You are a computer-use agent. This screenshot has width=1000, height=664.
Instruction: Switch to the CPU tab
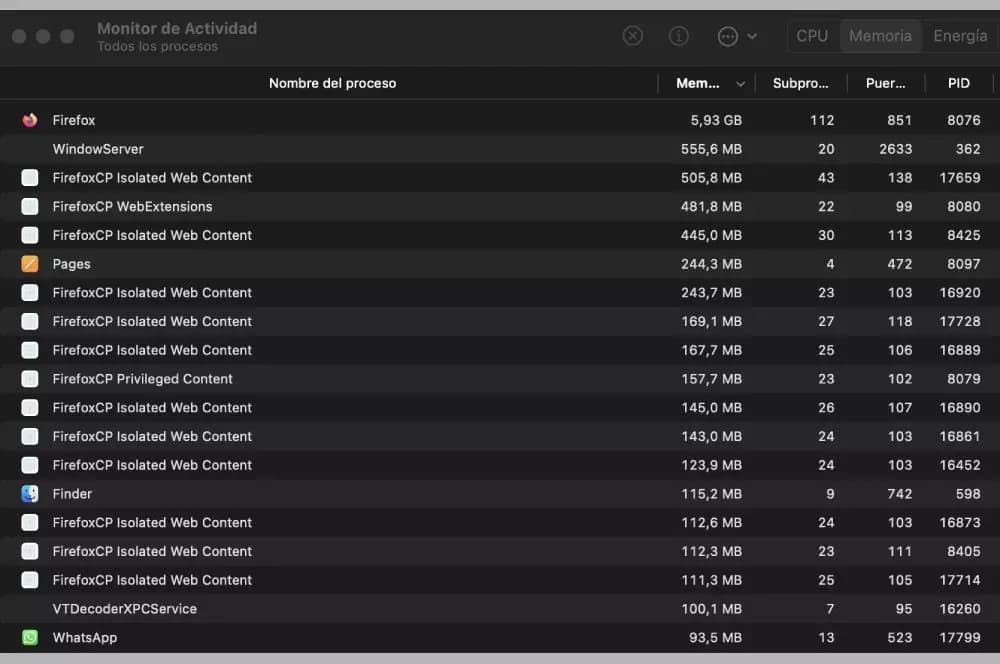812,36
